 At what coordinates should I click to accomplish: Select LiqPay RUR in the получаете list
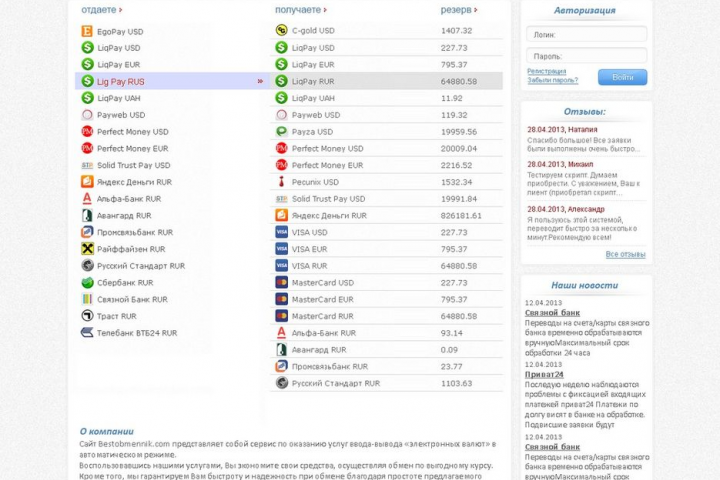[x=386, y=81]
